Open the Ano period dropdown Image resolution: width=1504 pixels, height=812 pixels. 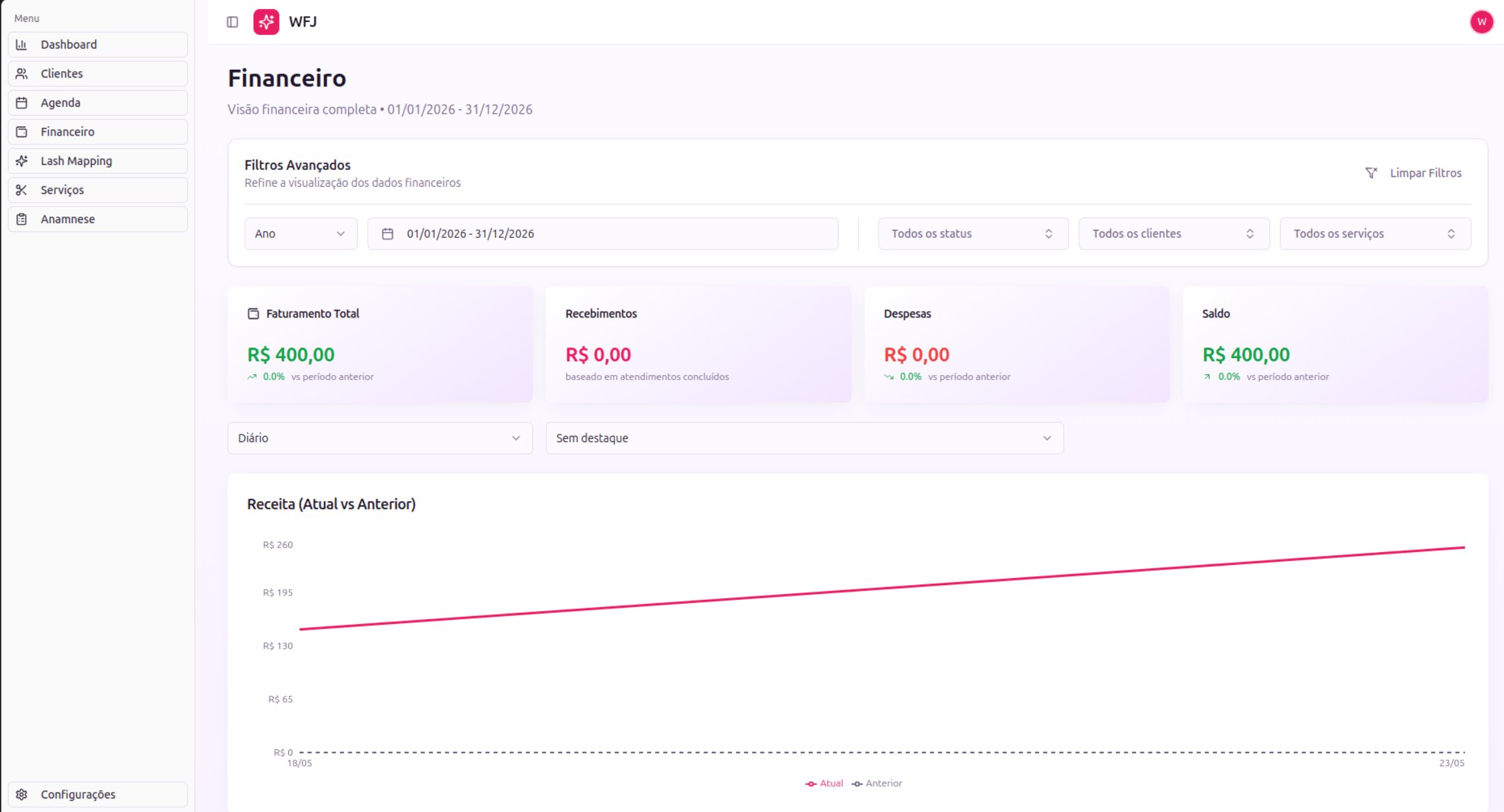point(301,234)
